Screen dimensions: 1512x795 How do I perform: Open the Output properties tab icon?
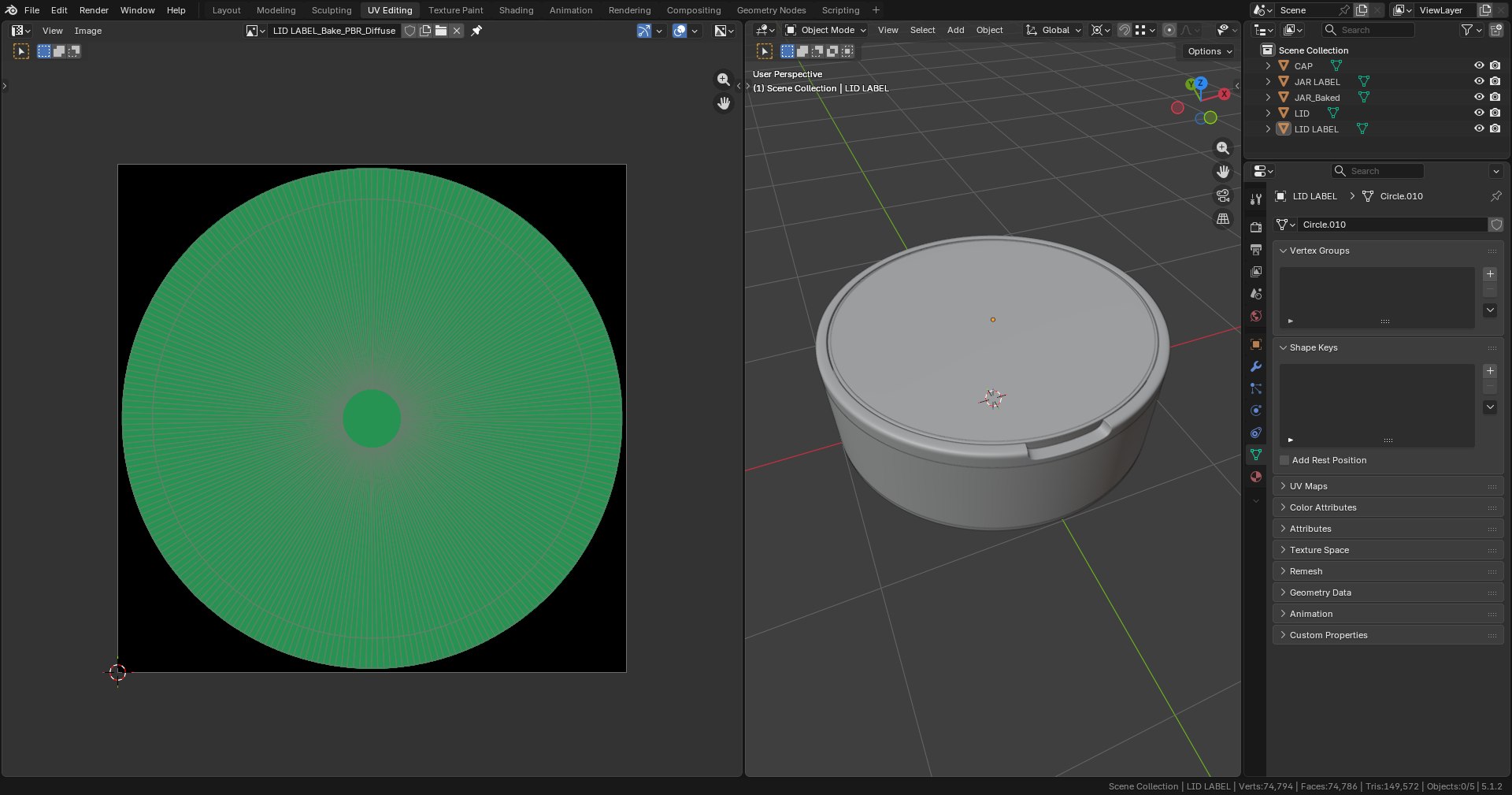[x=1256, y=250]
